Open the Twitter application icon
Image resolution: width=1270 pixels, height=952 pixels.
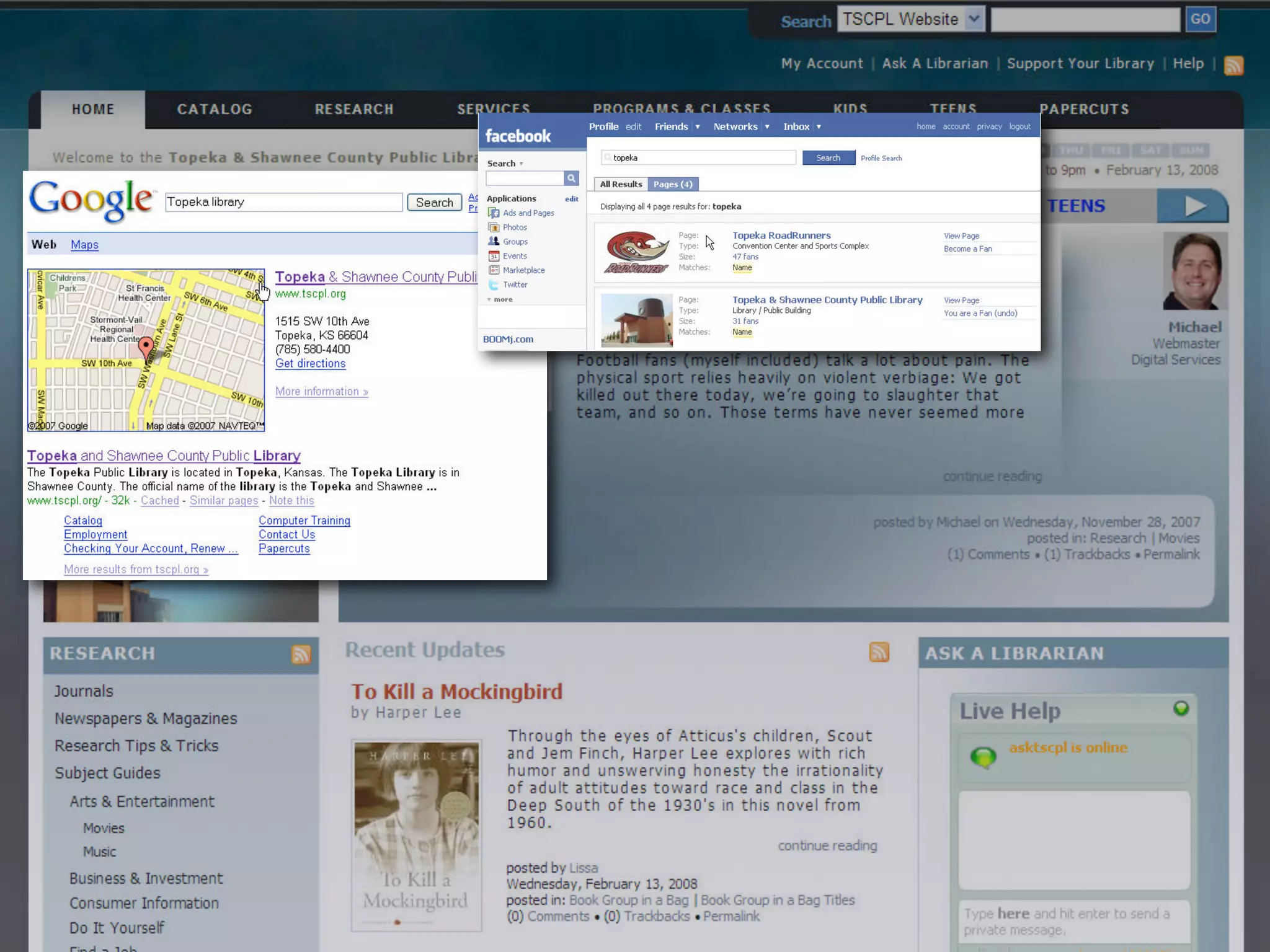tap(494, 284)
